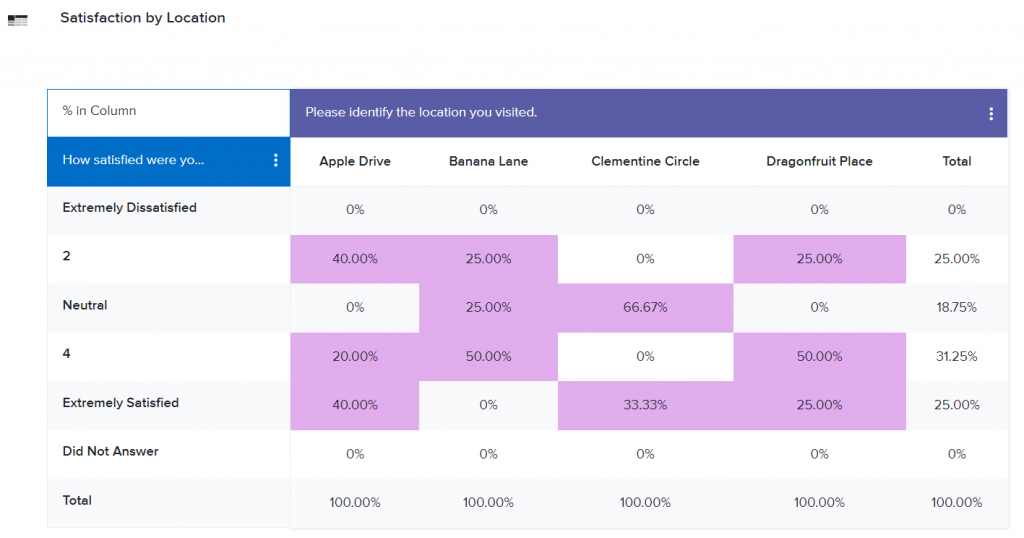Click the 'Satisfaction by Location' title
This screenshot has width=1024, height=538.
tap(142, 18)
